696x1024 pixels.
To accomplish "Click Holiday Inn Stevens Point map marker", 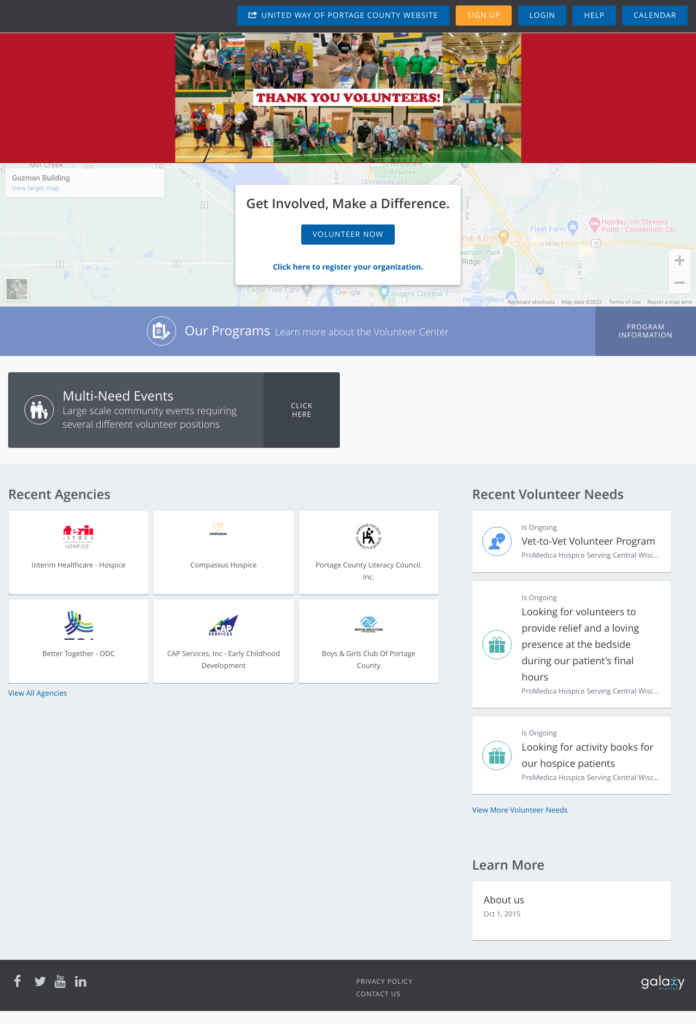I will pos(594,225).
